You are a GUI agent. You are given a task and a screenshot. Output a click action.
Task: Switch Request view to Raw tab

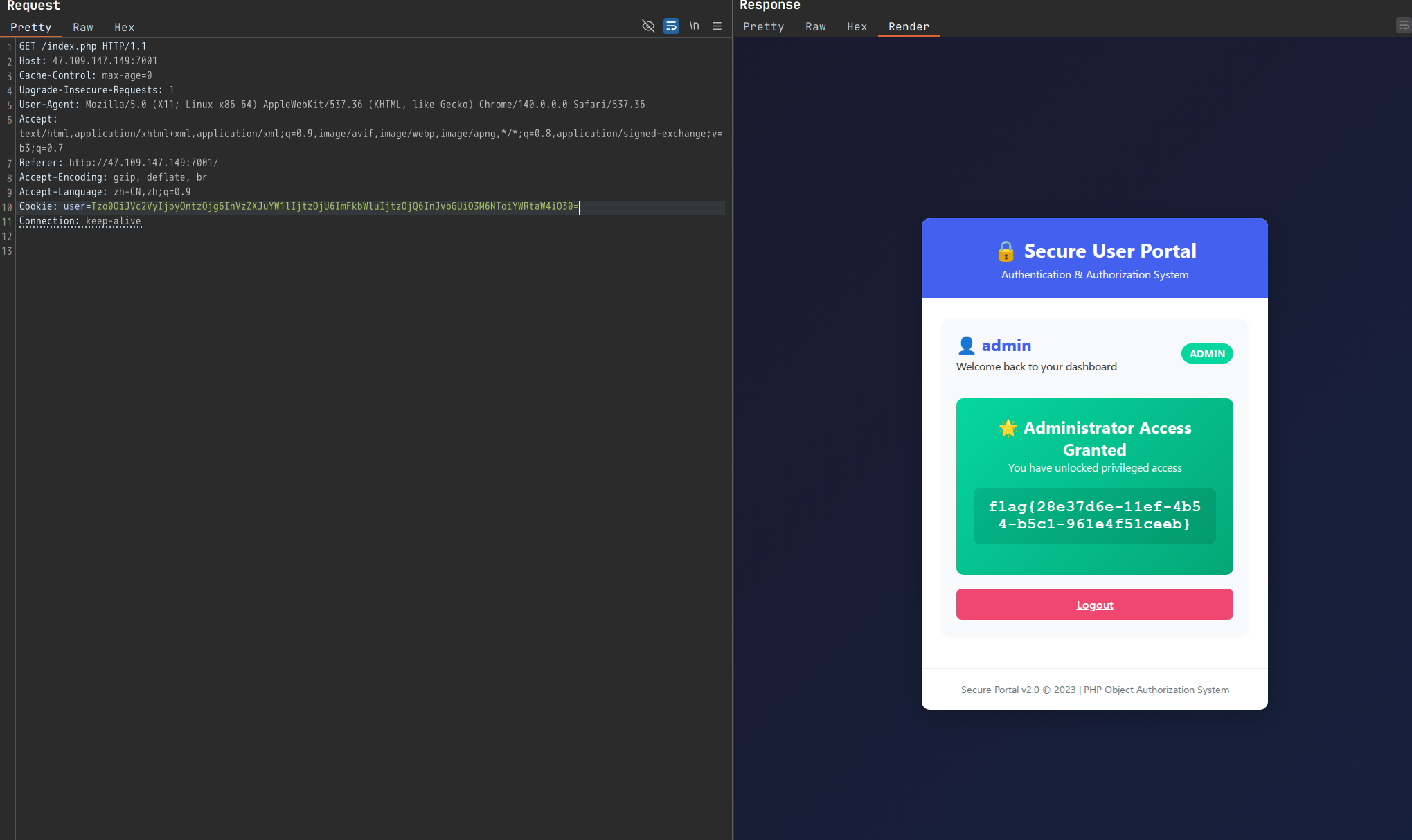82,28
